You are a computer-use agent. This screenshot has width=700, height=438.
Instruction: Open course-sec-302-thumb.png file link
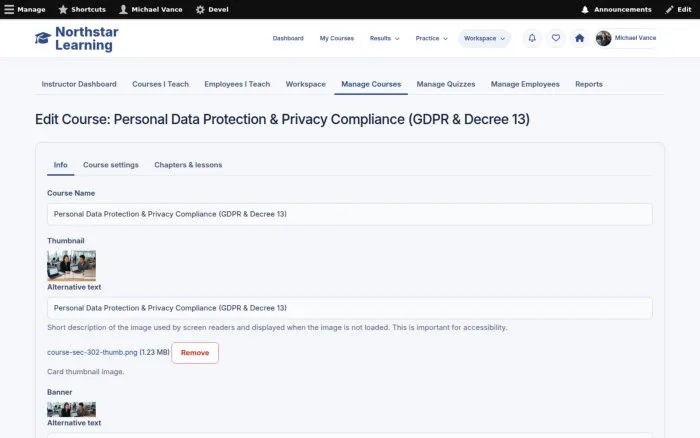tap(92, 352)
